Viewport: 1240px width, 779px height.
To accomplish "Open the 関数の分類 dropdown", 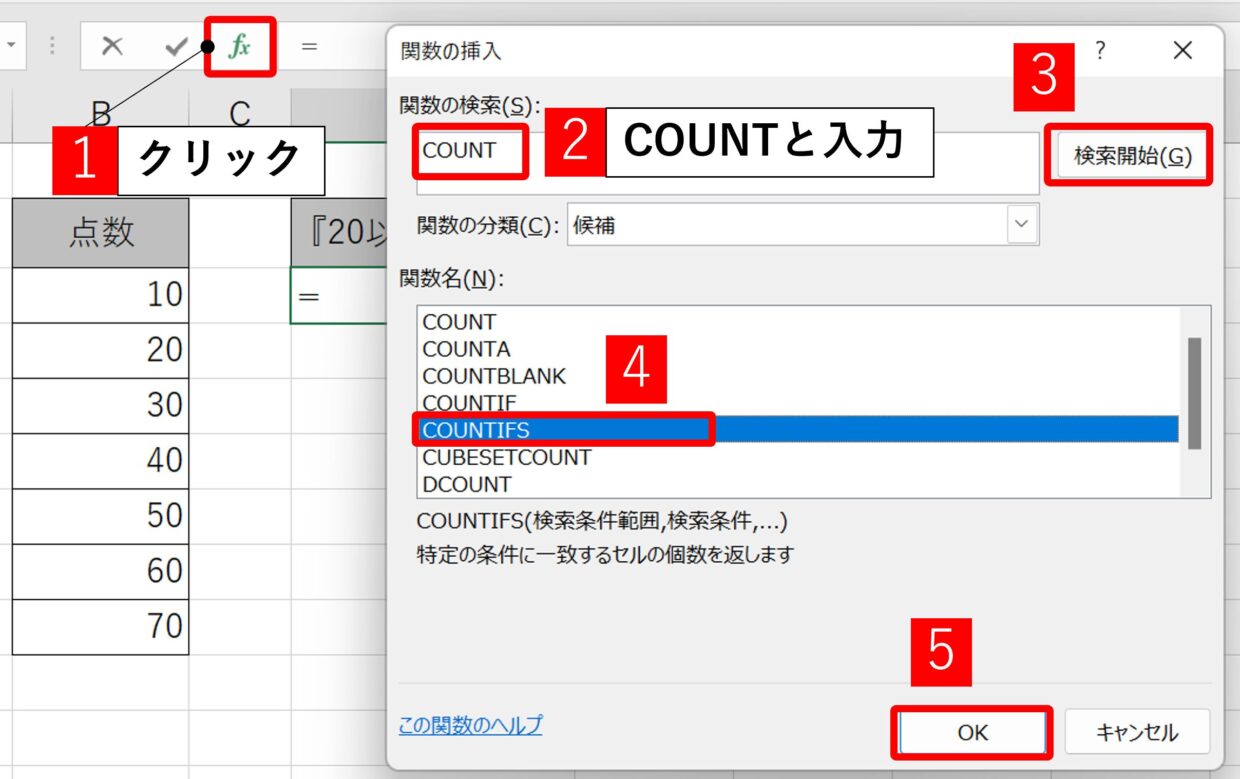I will pos(1020,225).
